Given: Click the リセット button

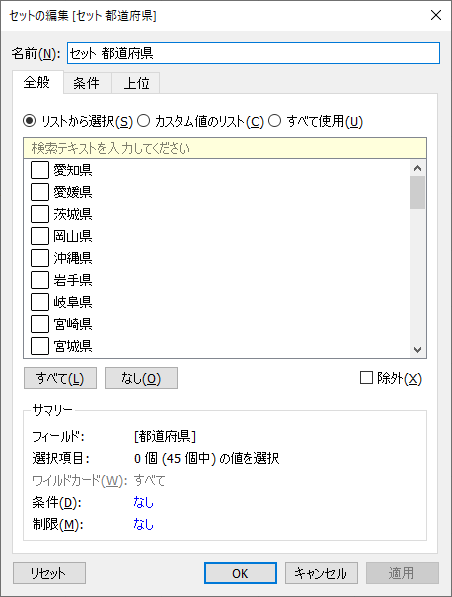Looking at the screenshot, I should pos(49,573).
